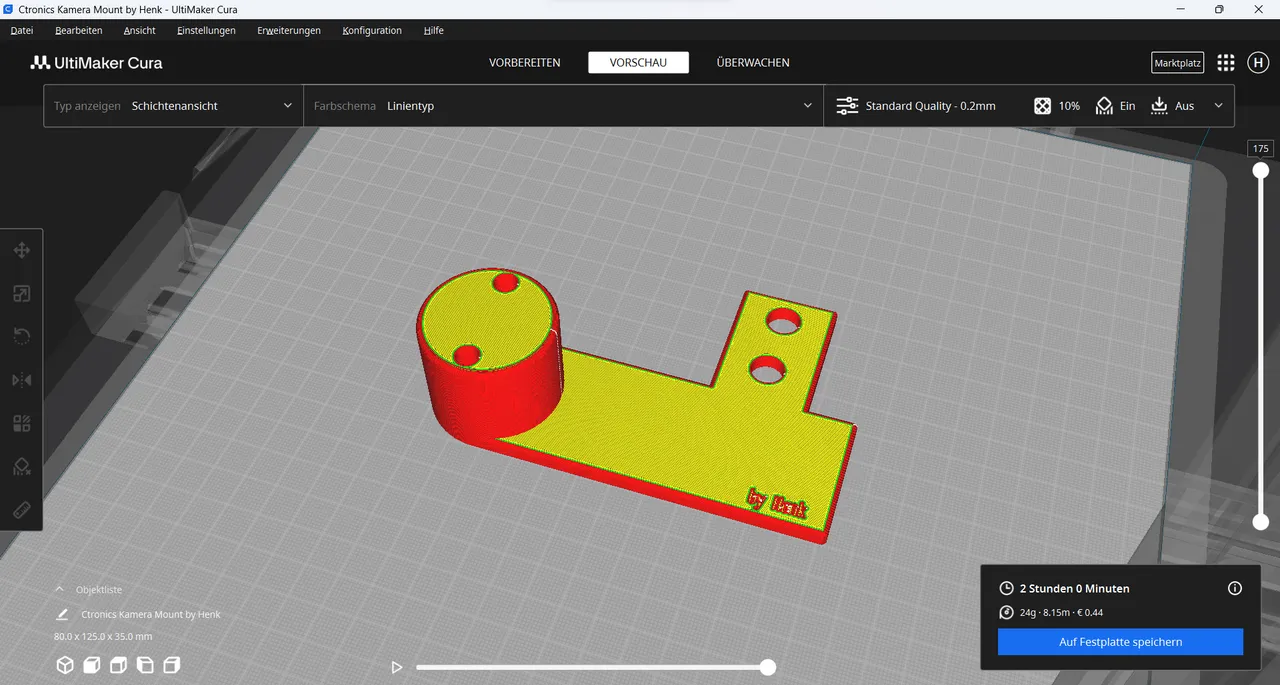The image size is (1280, 685).
Task: Select the front camera view icon
Action: (x=91, y=664)
